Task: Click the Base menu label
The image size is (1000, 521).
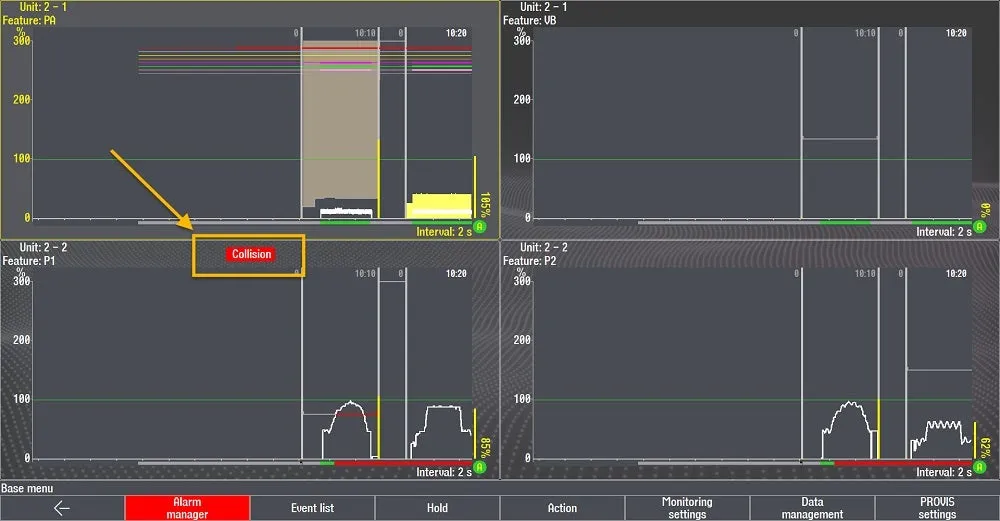Action: point(27,488)
